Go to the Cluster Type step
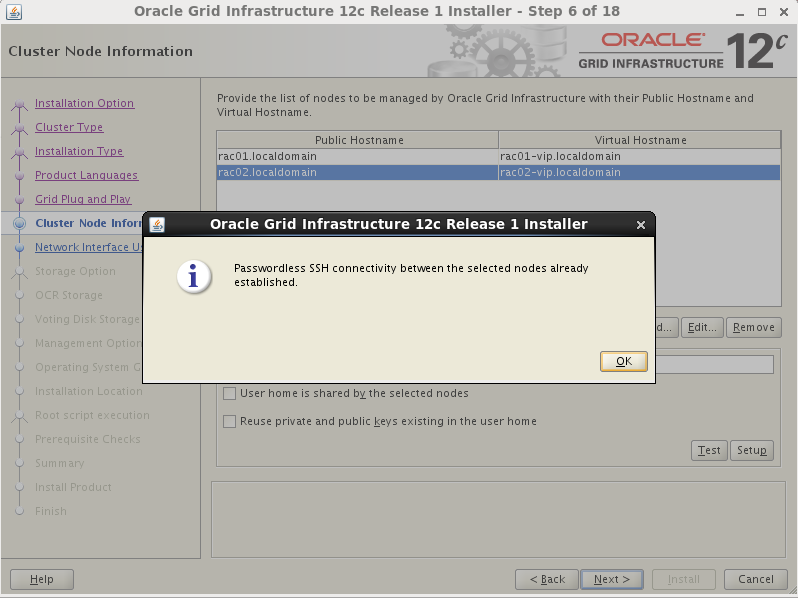This screenshot has height=598, width=798. pyautogui.click(x=69, y=127)
